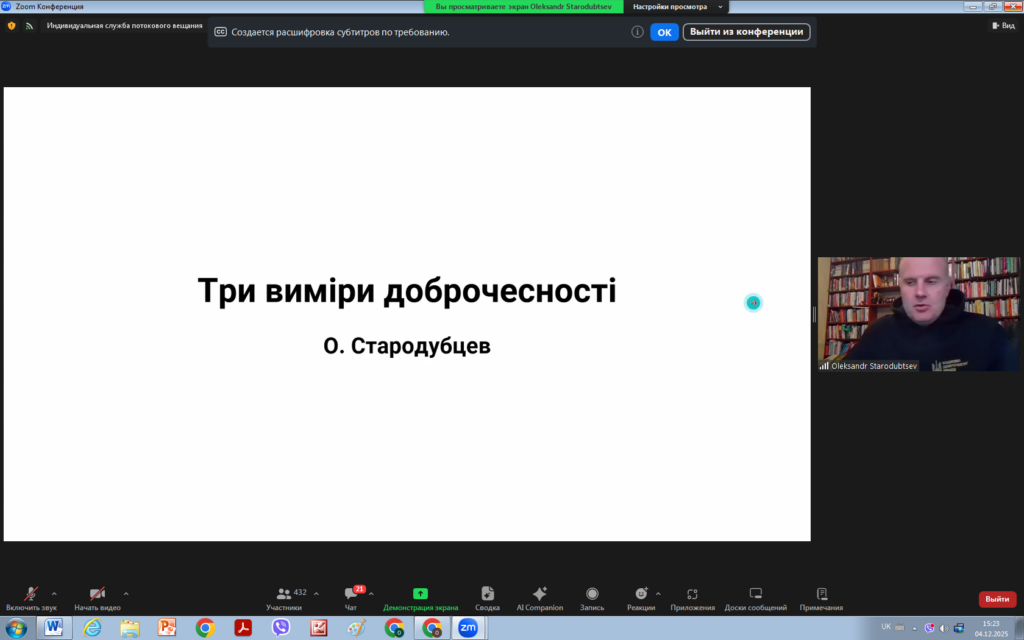The width and height of the screenshot is (1024, 640).
Task: Open the Реакции reactions icon
Action: (x=641, y=597)
